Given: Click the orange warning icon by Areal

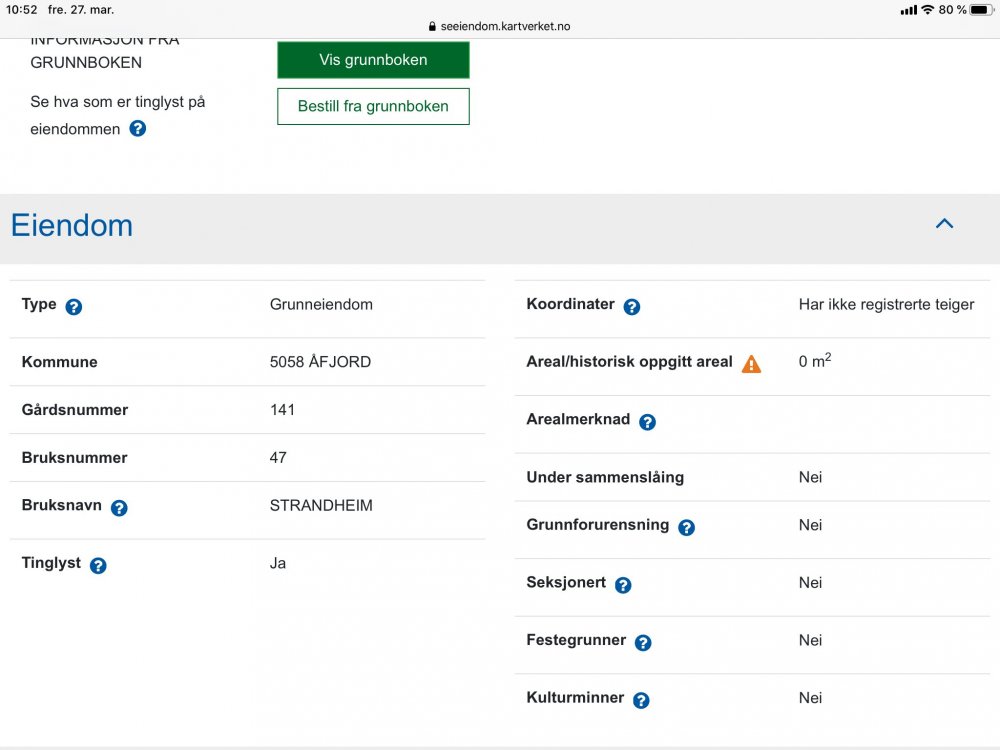Looking at the screenshot, I should (x=751, y=364).
